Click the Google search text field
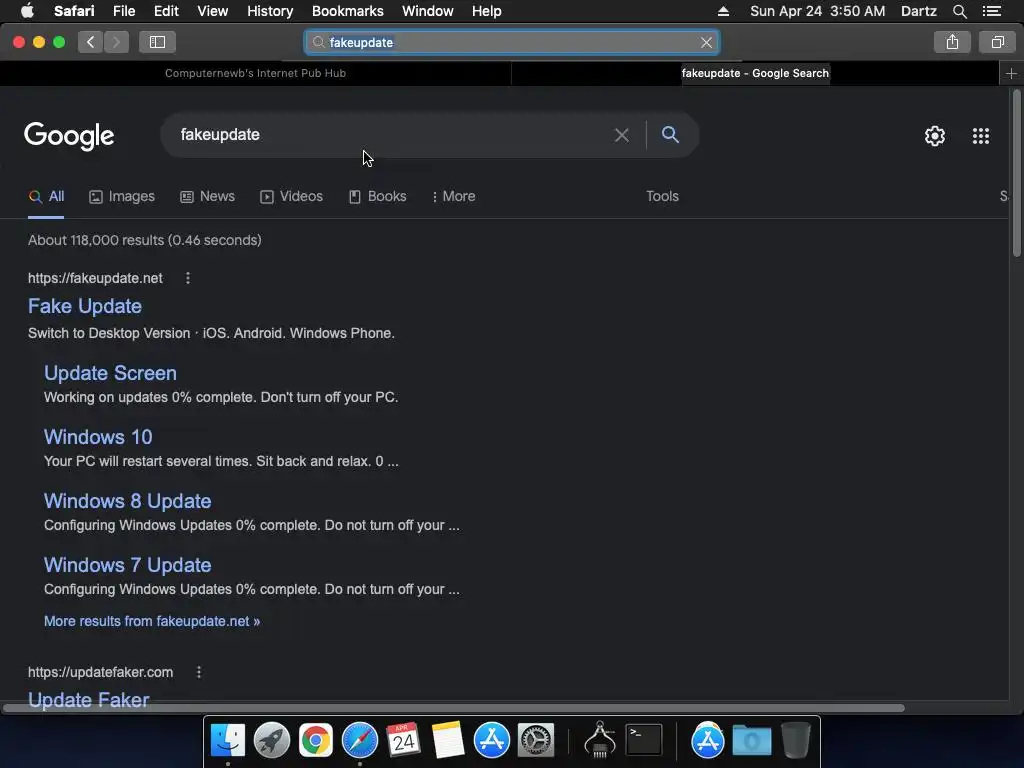Screen dimensions: 1024x768 point(392,135)
